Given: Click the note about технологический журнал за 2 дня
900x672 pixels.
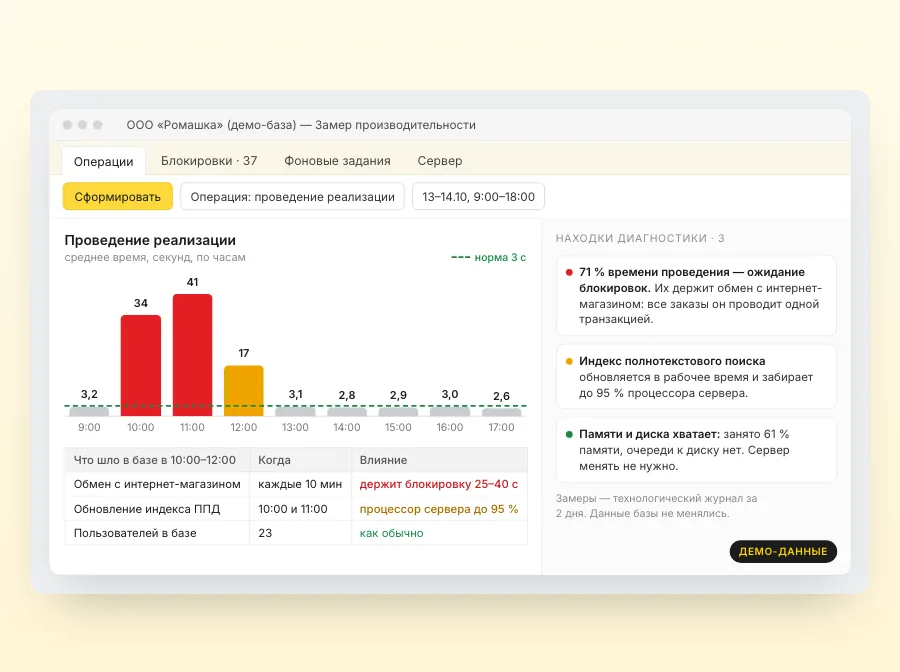Looking at the screenshot, I should (657, 506).
